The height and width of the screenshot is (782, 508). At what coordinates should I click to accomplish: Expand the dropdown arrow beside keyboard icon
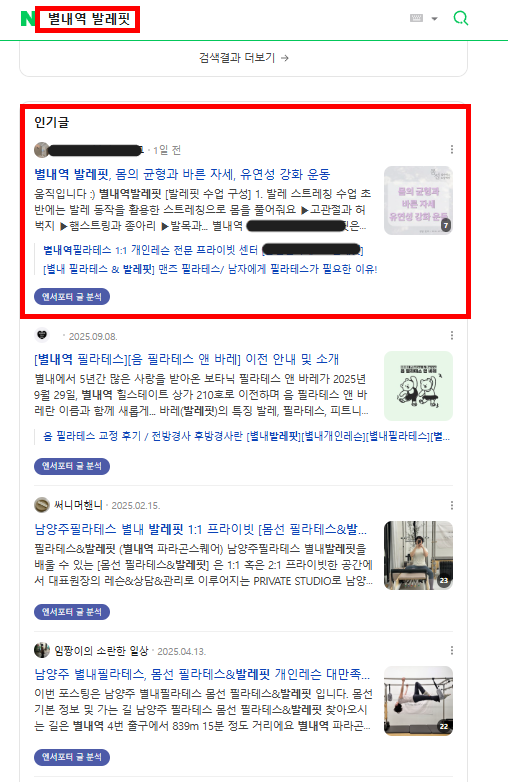(x=434, y=19)
